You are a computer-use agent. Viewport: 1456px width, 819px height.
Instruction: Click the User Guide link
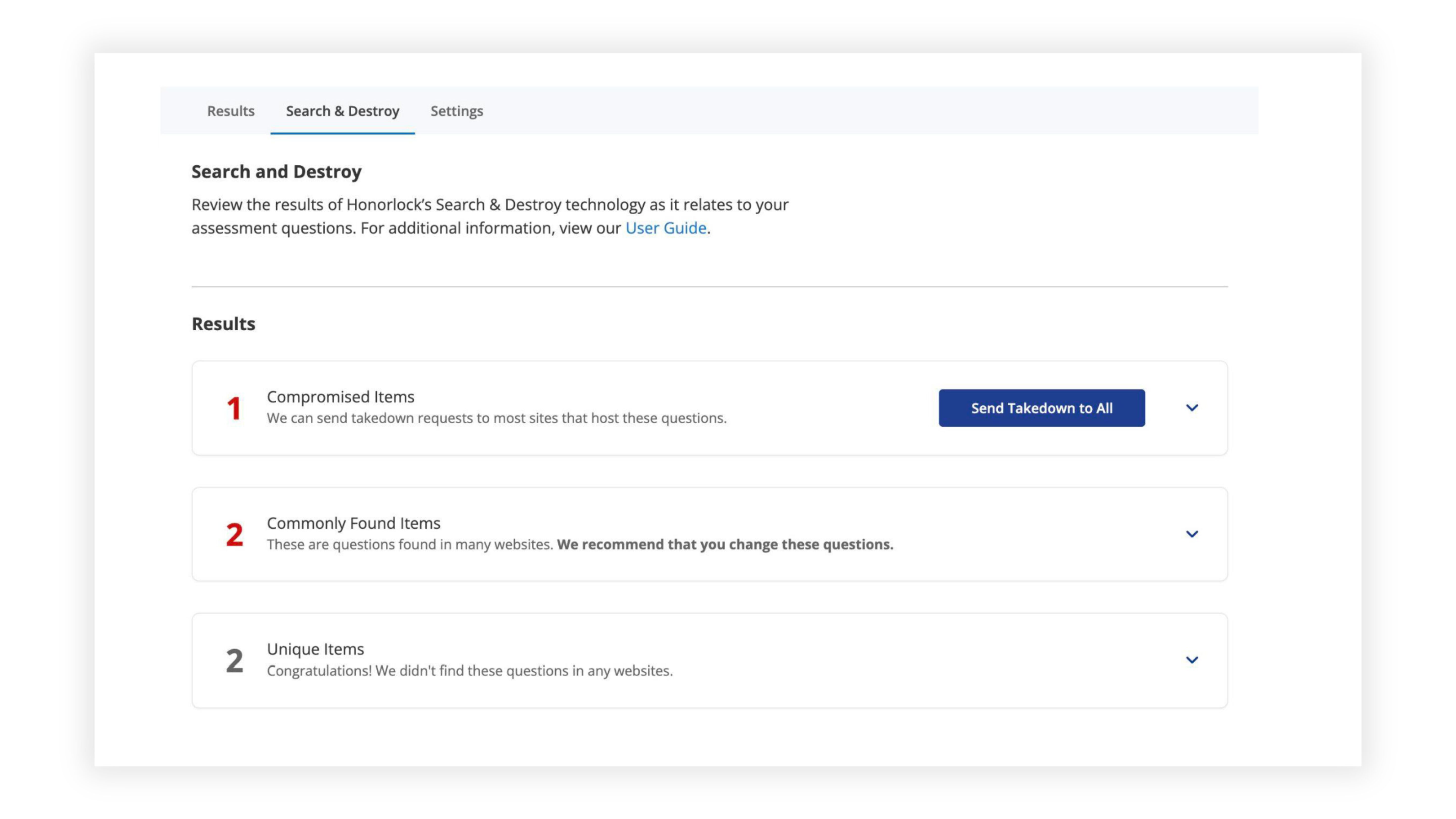tap(665, 228)
